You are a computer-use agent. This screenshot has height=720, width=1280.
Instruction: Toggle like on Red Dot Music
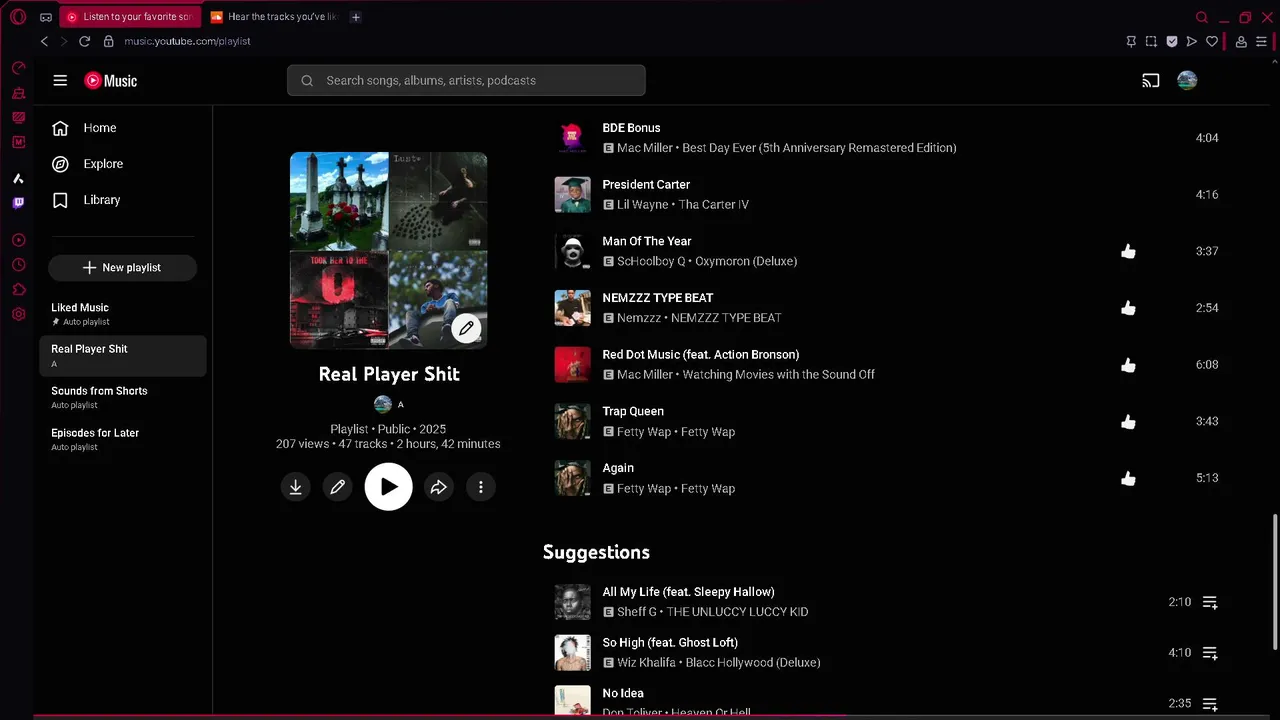point(1128,365)
